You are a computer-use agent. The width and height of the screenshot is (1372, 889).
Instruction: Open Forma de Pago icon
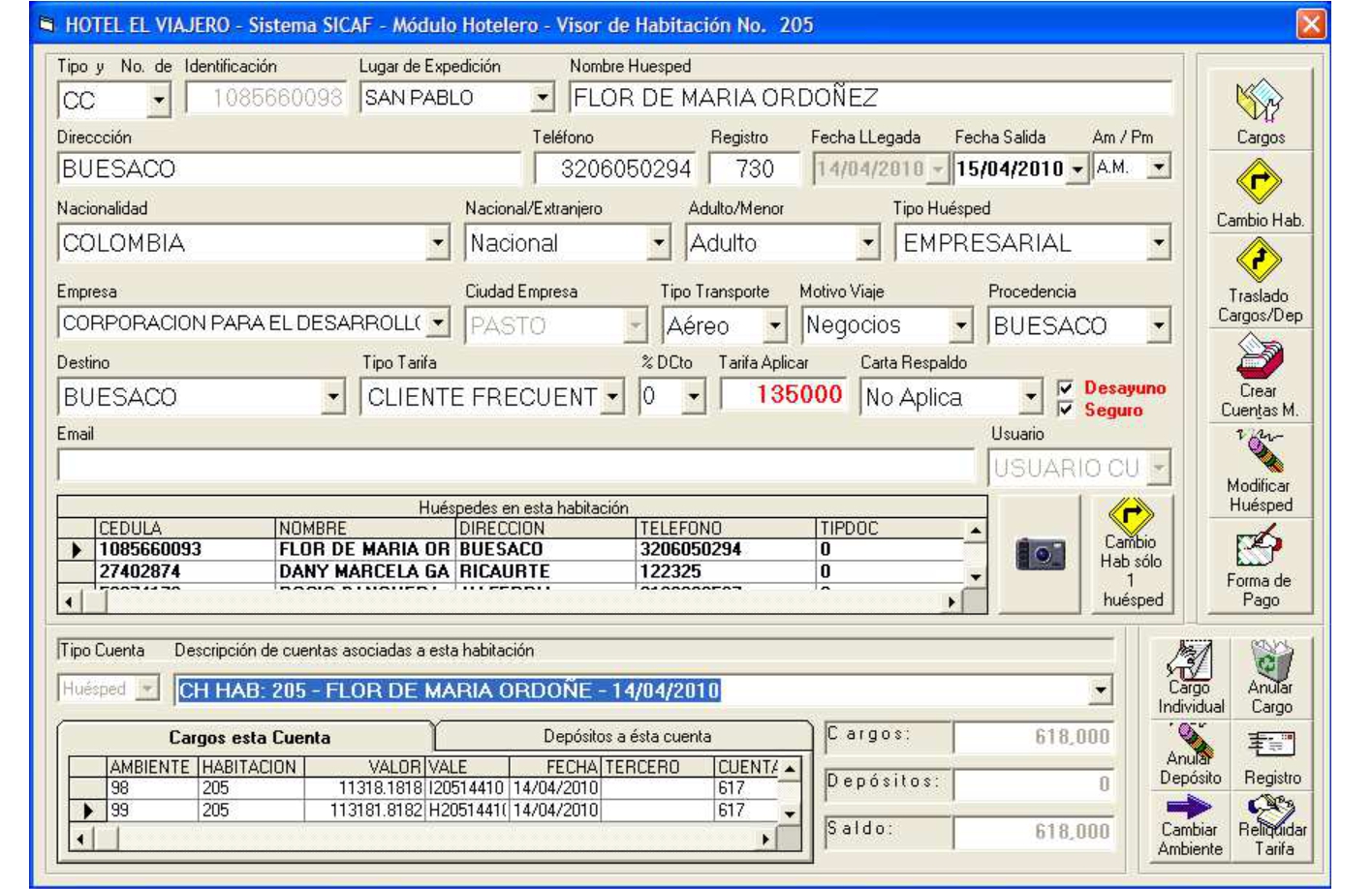(x=1259, y=547)
